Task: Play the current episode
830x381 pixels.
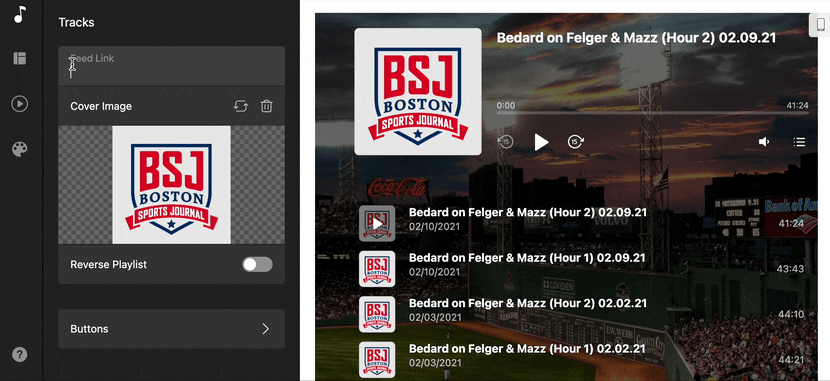Action: [540, 142]
